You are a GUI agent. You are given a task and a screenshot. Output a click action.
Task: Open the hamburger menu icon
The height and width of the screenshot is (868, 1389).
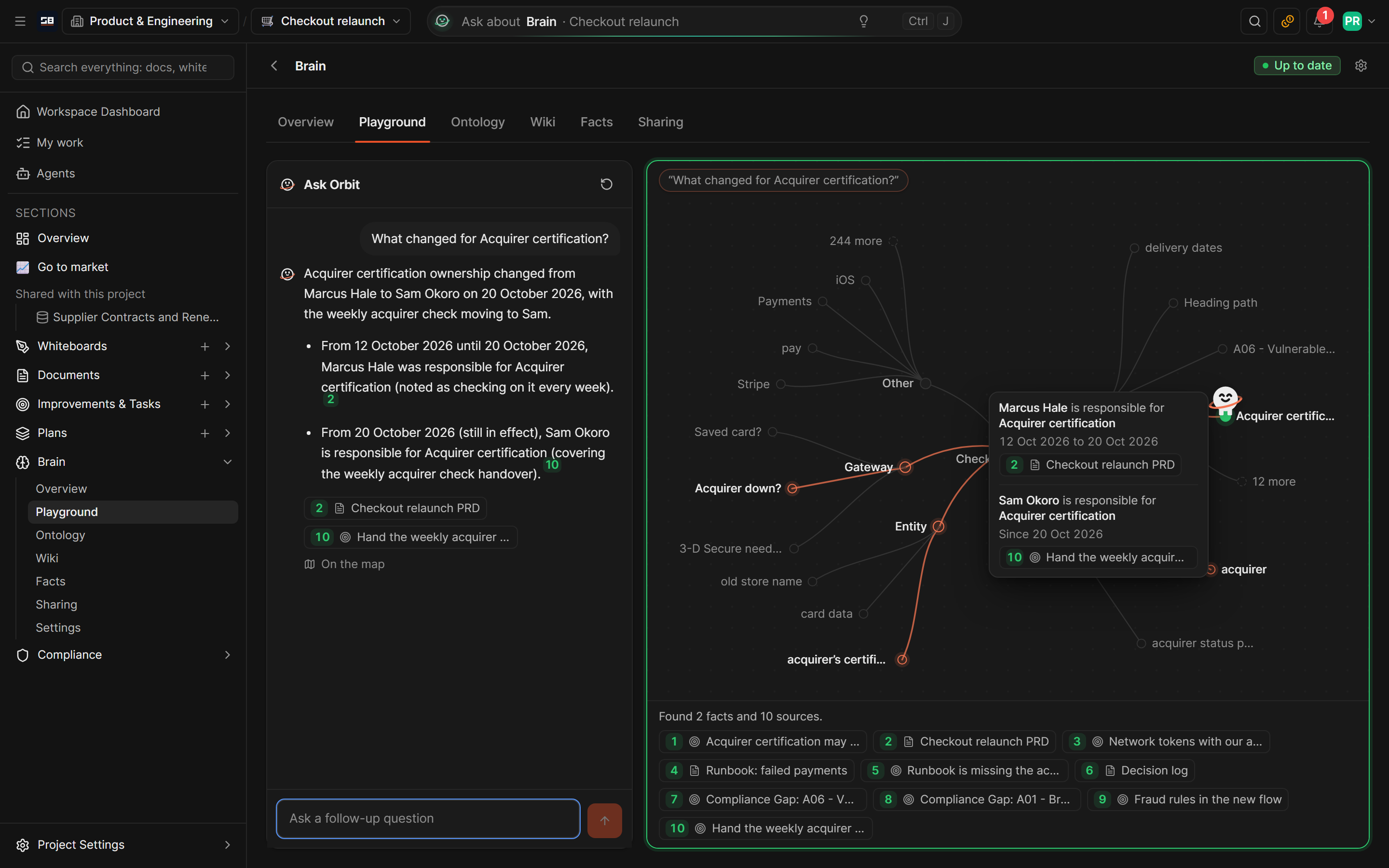(20, 21)
